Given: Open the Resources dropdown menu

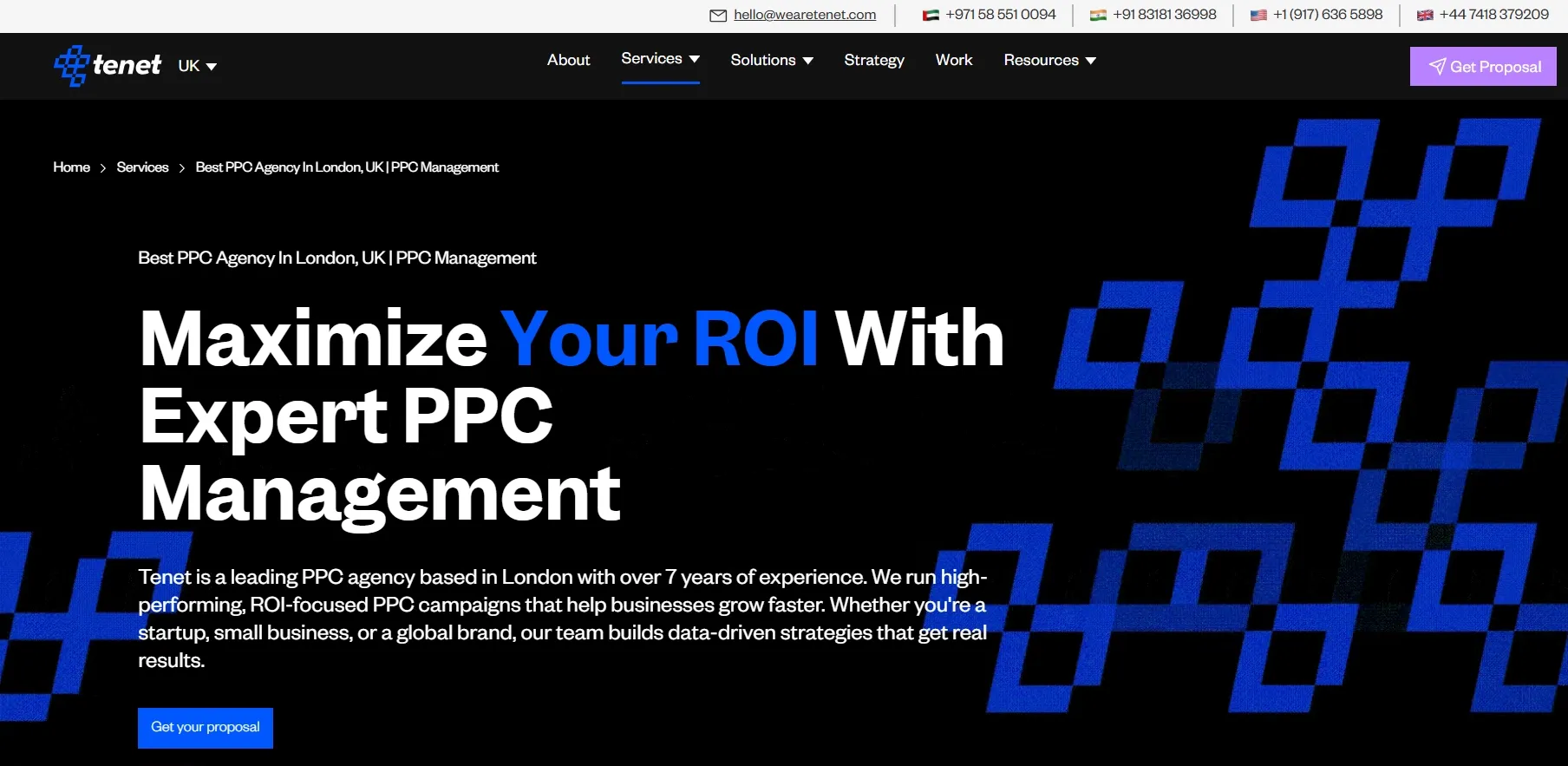Looking at the screenshot, I should coord(1049,60).
